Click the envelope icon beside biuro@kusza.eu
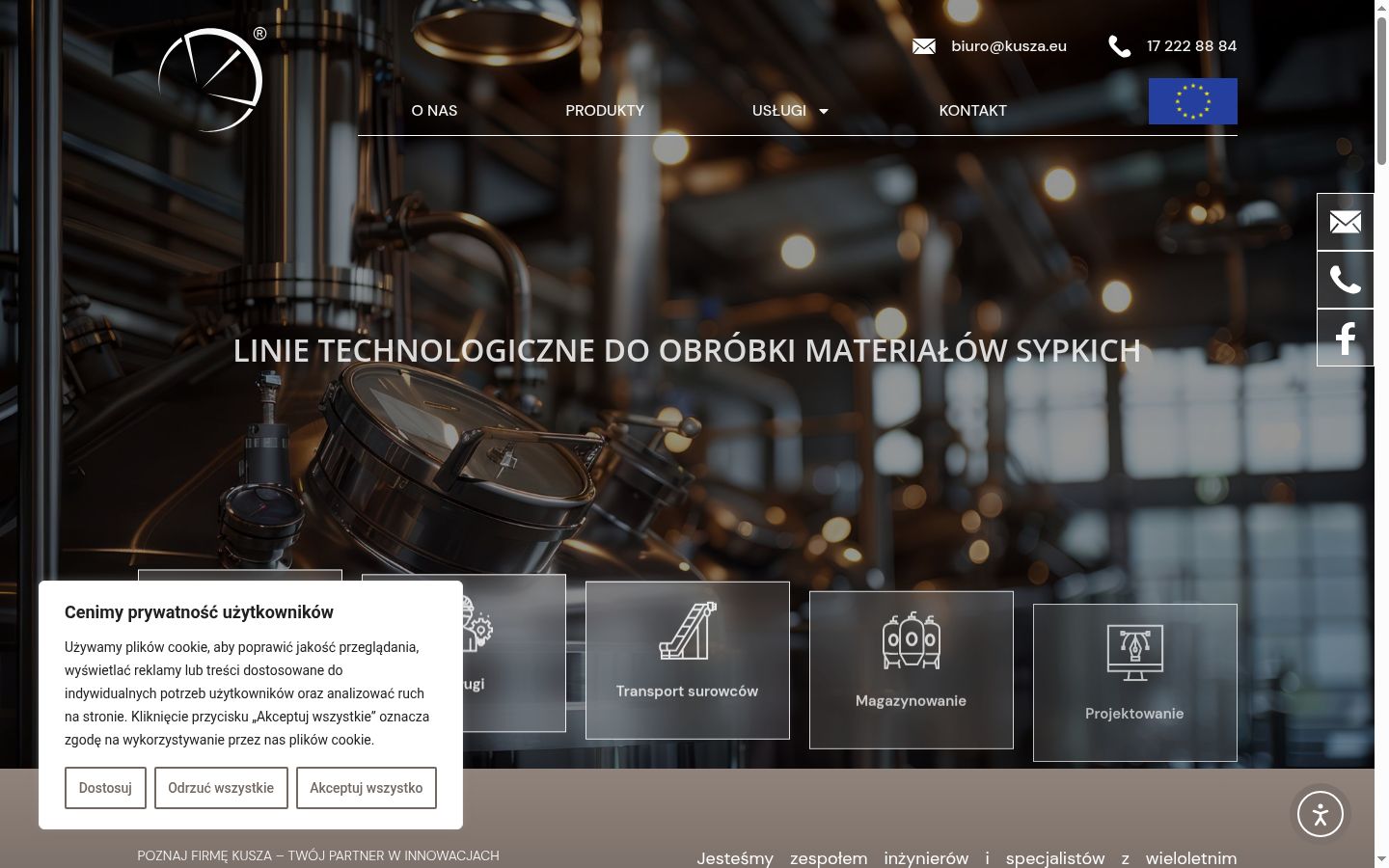The image size is (1389, 868). 924,46
